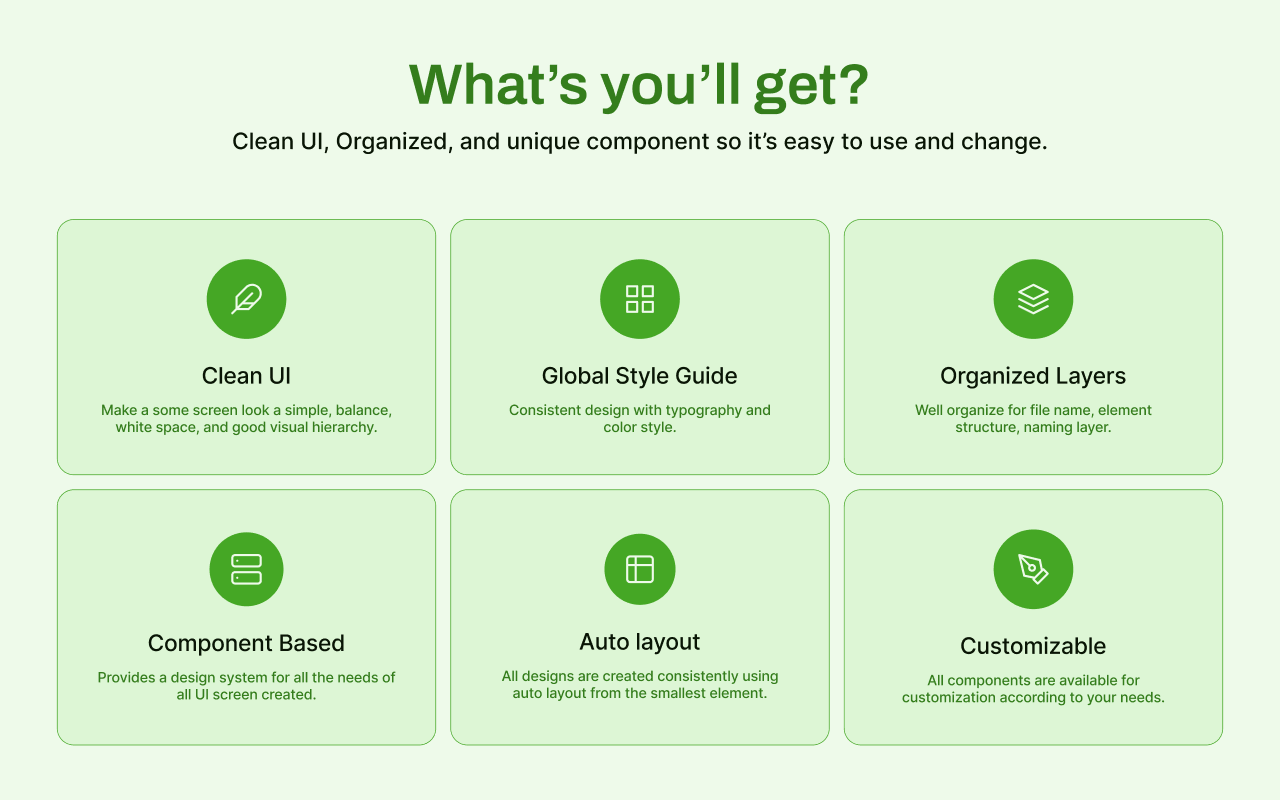
Task: Click the design system description text
Action: [x=246, y=686]
